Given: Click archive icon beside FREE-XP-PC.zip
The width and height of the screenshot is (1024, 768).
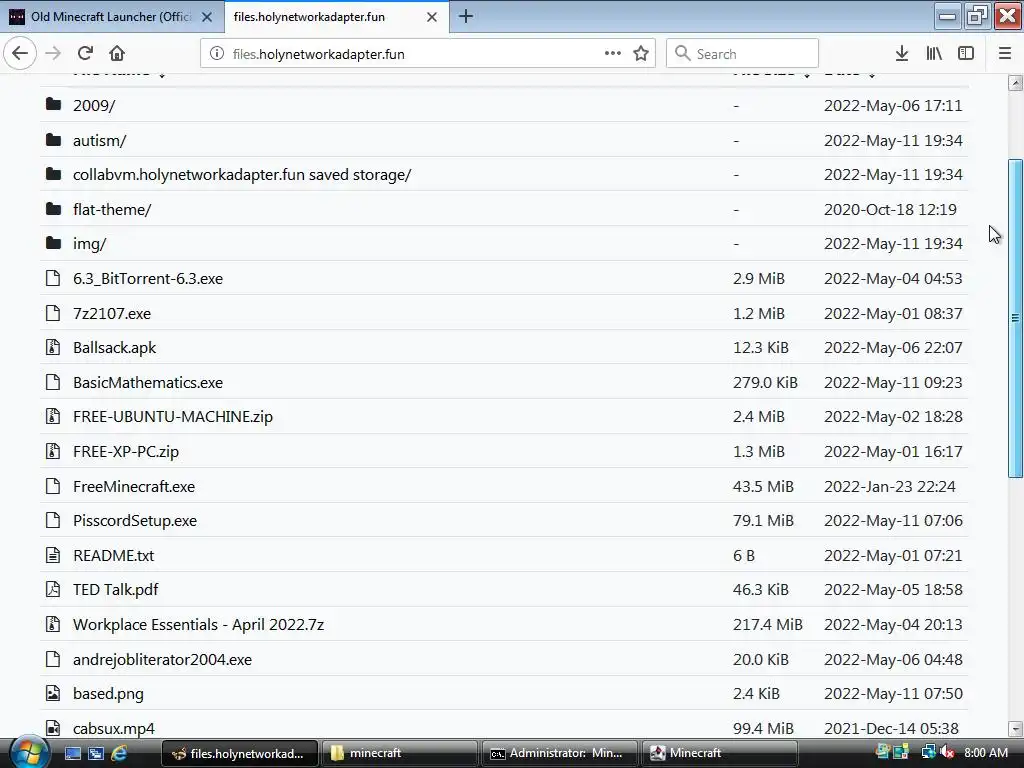Looking at the screenshot, I should (53, 451).
